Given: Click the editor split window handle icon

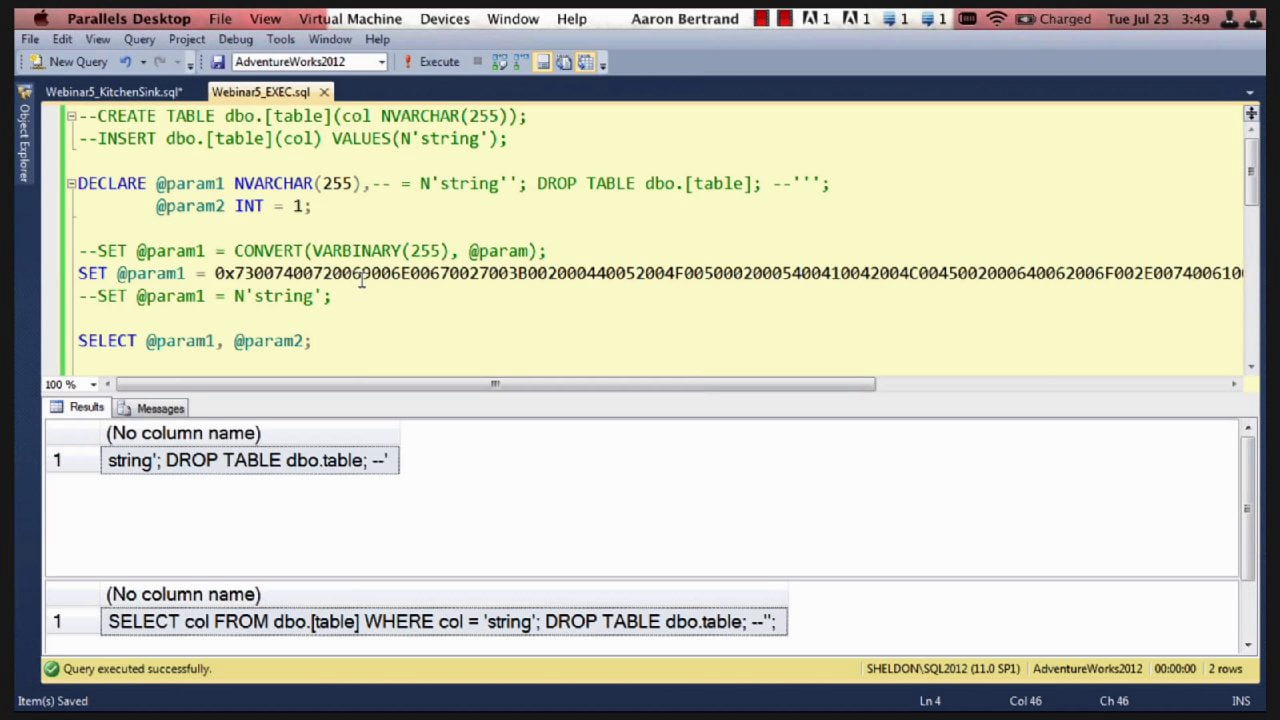Looking at the screenshot, I should (1251, 114).
